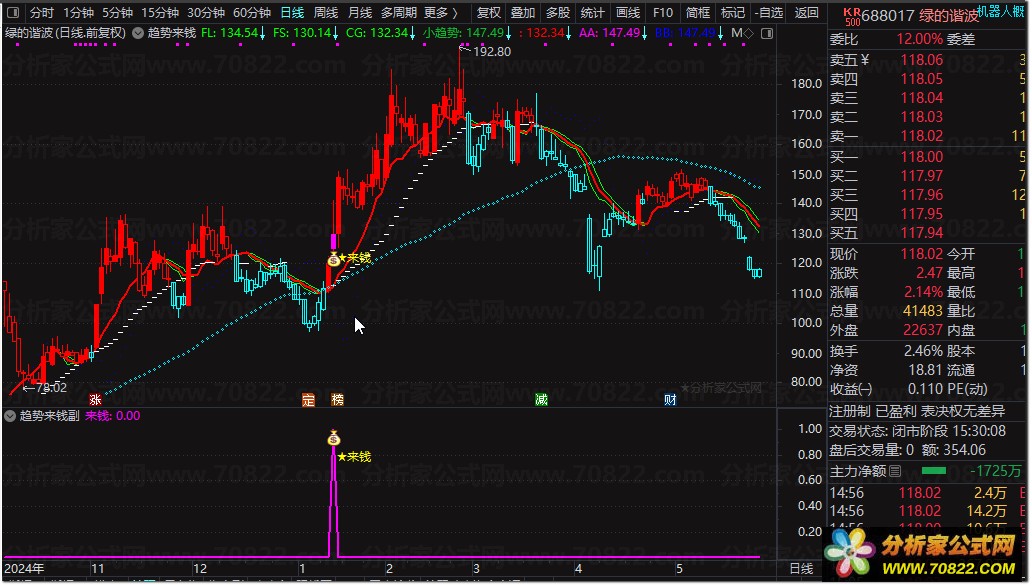Click the green 减 marker icon

coord(541,399)
